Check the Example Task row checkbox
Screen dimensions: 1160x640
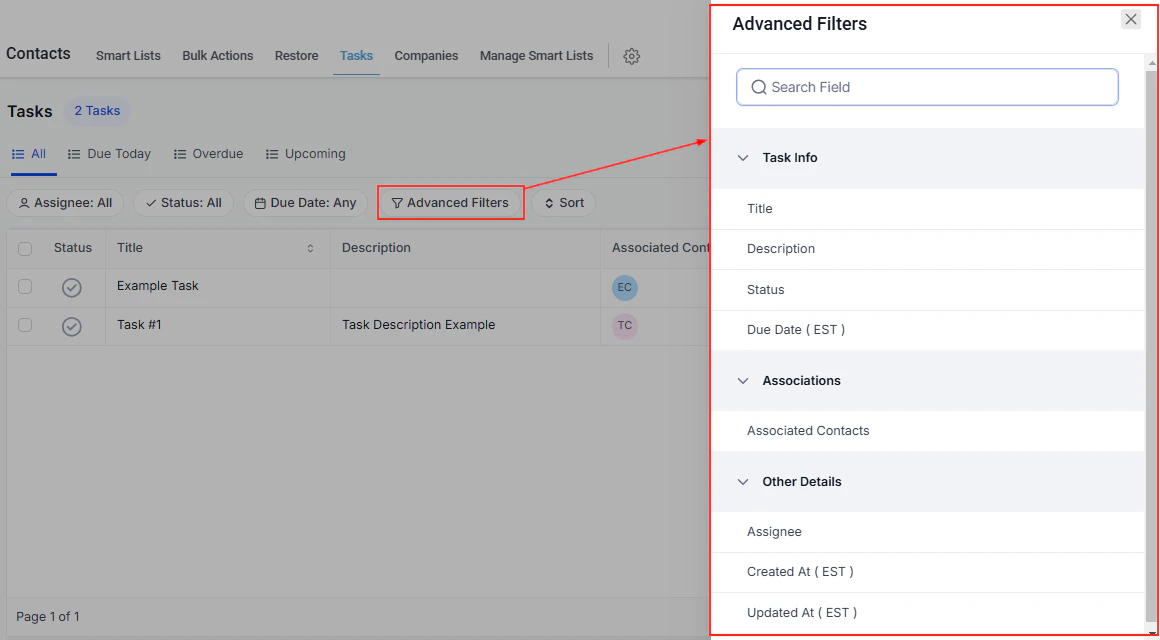(25, 287)
